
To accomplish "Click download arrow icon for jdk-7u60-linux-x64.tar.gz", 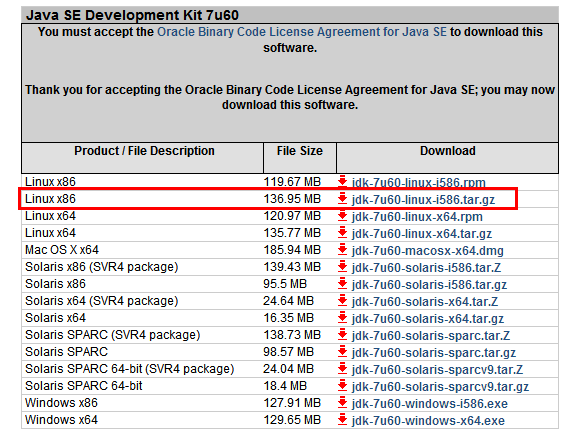I will pos(343,232).
